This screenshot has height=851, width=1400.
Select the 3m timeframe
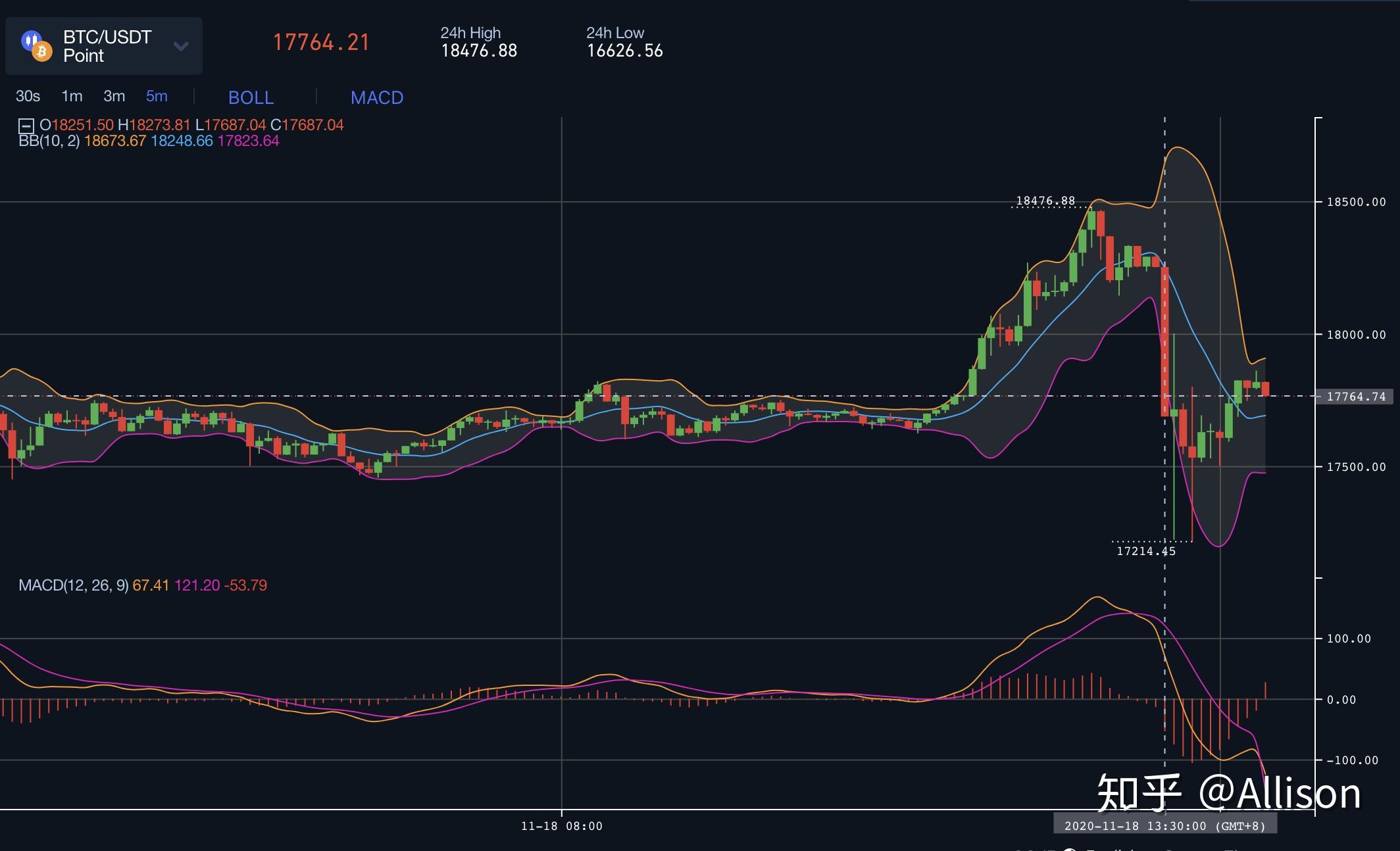(x=113, y=96)
